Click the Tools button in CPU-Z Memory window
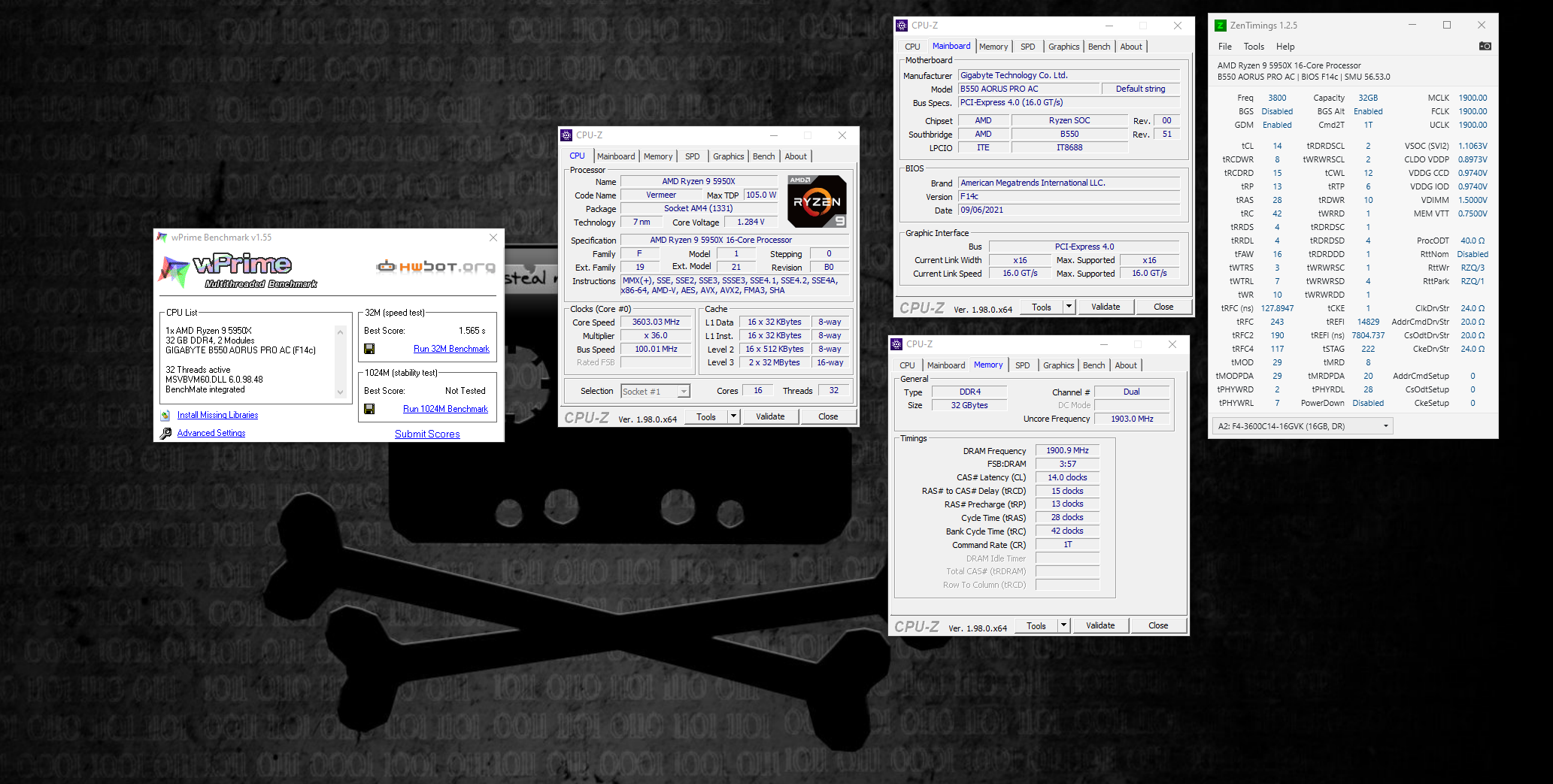1553x784 pixels. tap(1036, 625)
